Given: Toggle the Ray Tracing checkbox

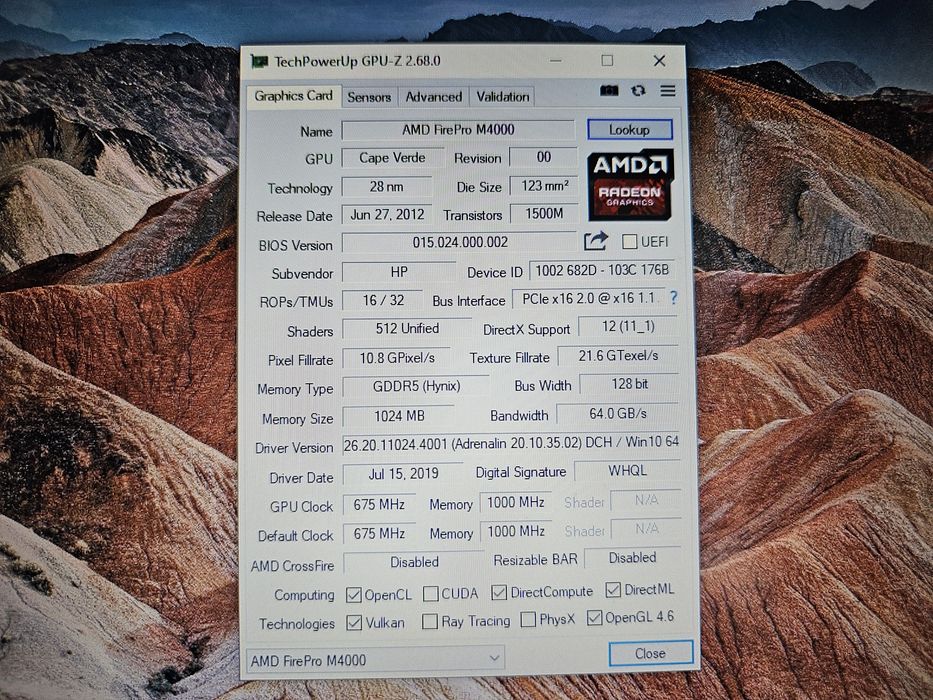Looking at the screenshot, I should pos(430,621).
